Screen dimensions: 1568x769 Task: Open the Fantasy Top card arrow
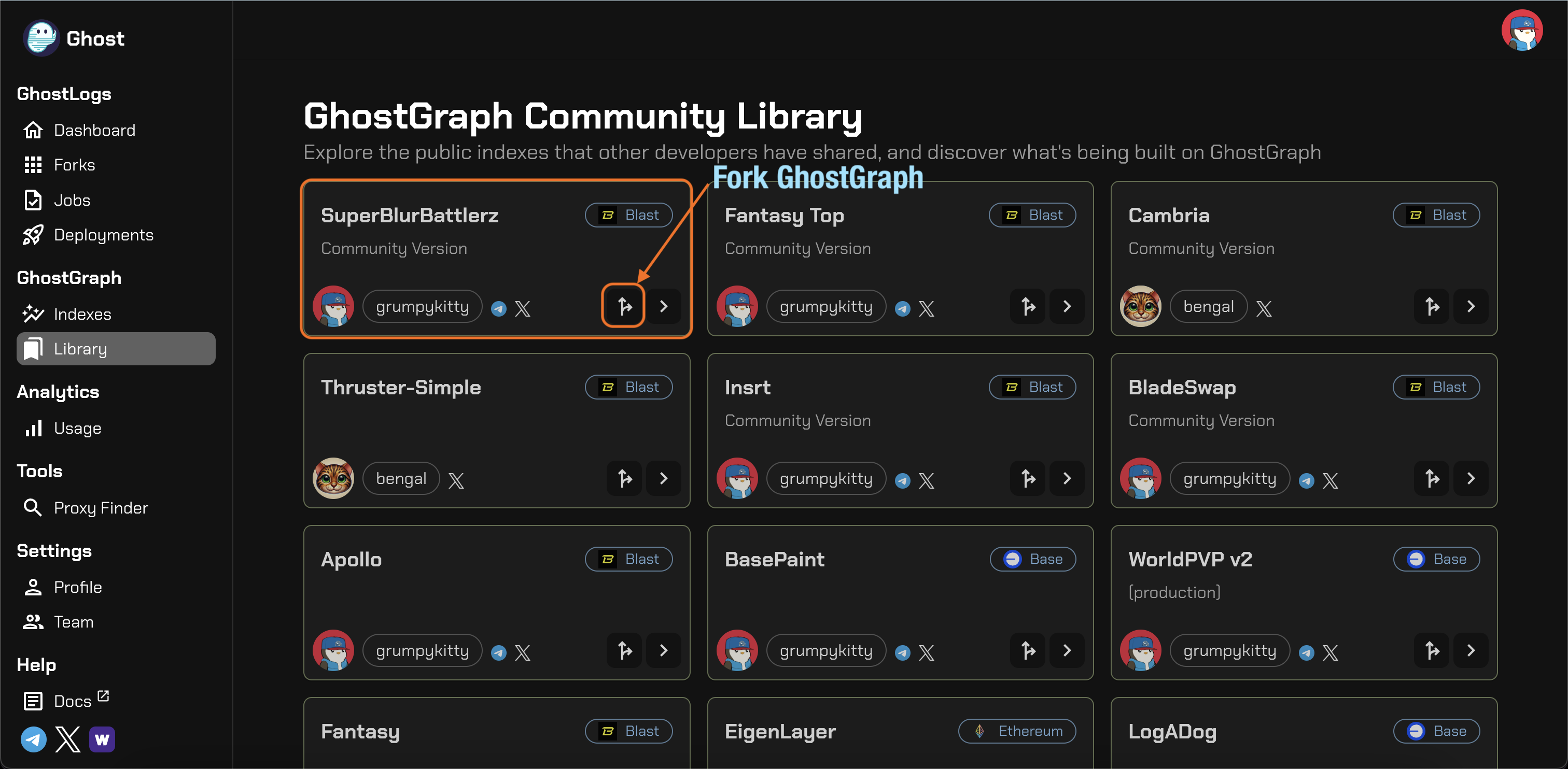click(1067, 306)
